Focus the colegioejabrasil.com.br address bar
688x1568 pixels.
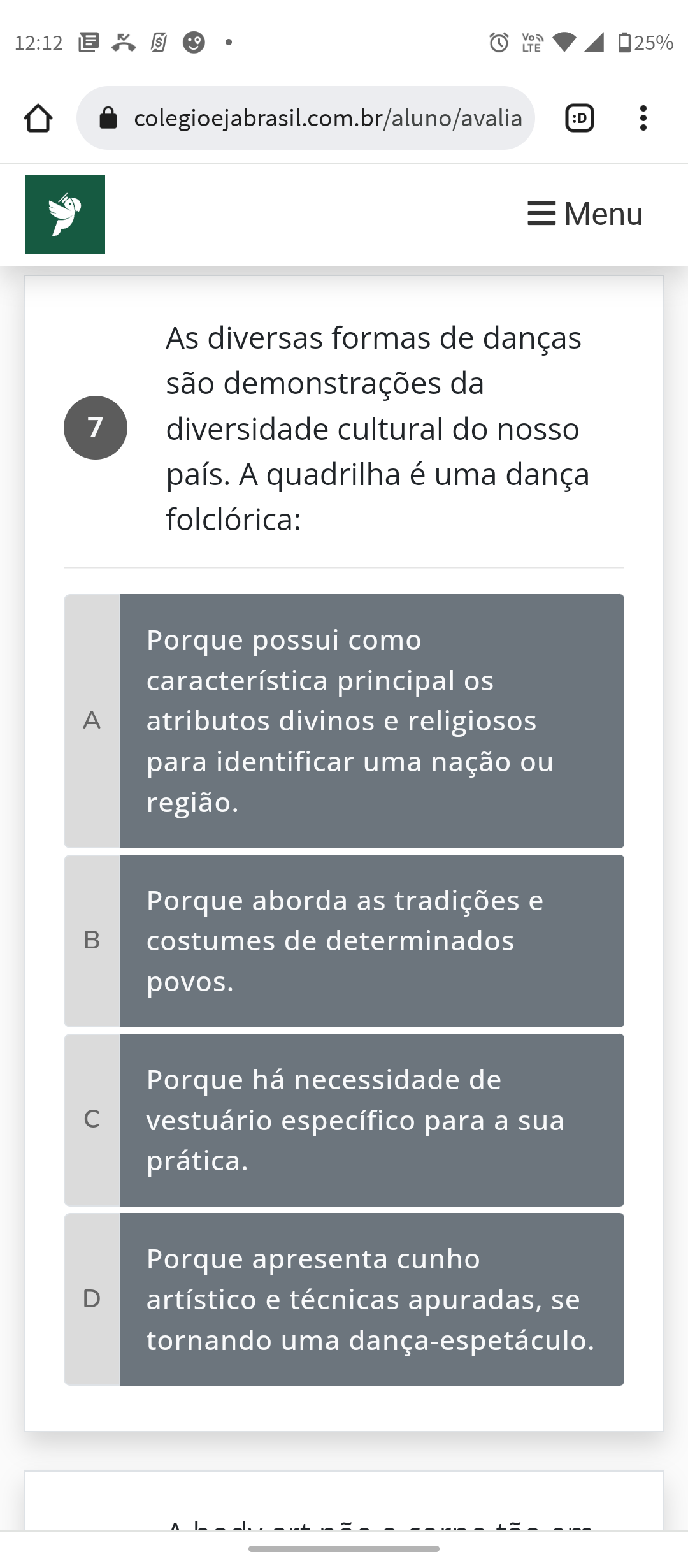(327, 119)
